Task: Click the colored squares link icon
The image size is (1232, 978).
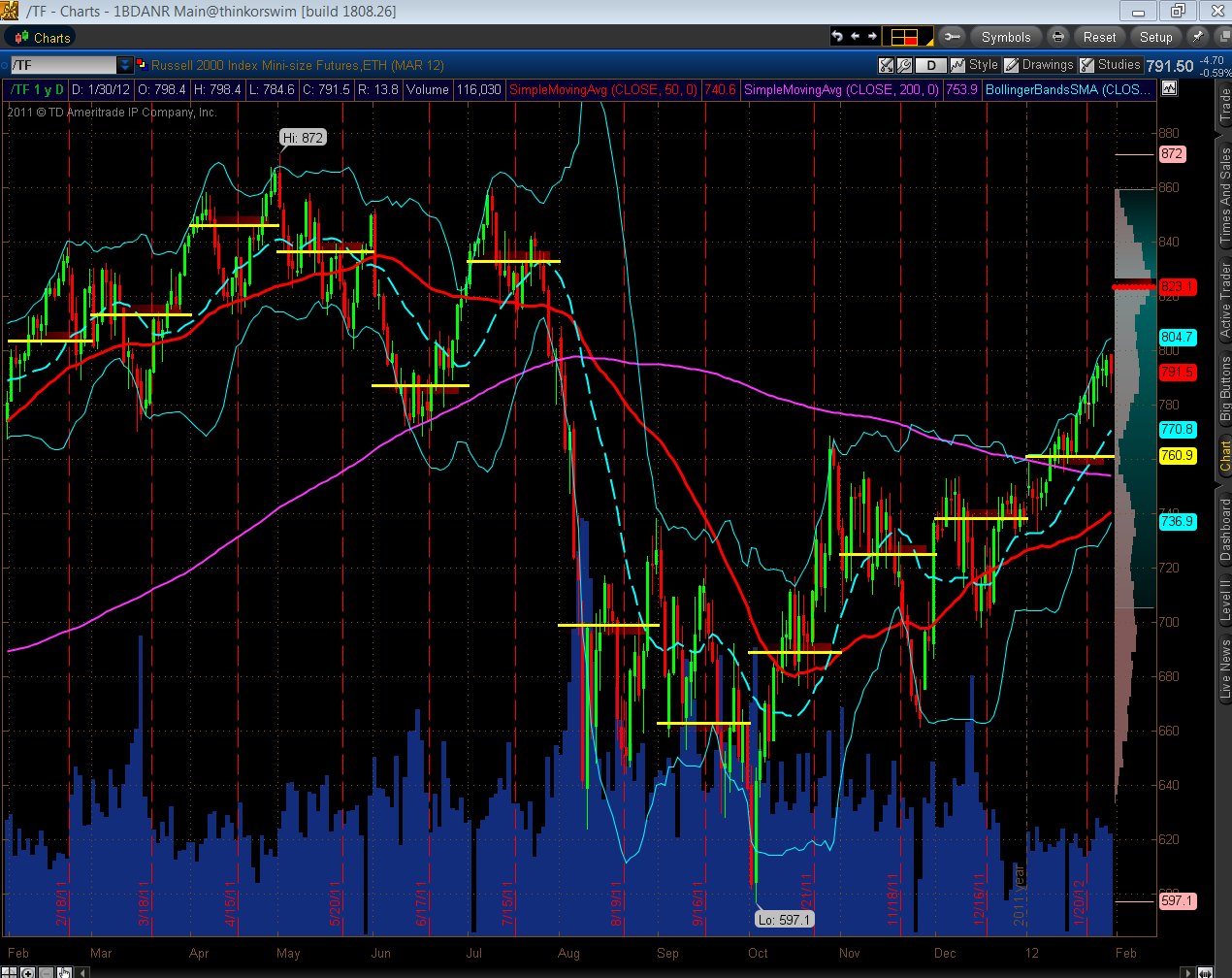Action: (x=142, y=65)
